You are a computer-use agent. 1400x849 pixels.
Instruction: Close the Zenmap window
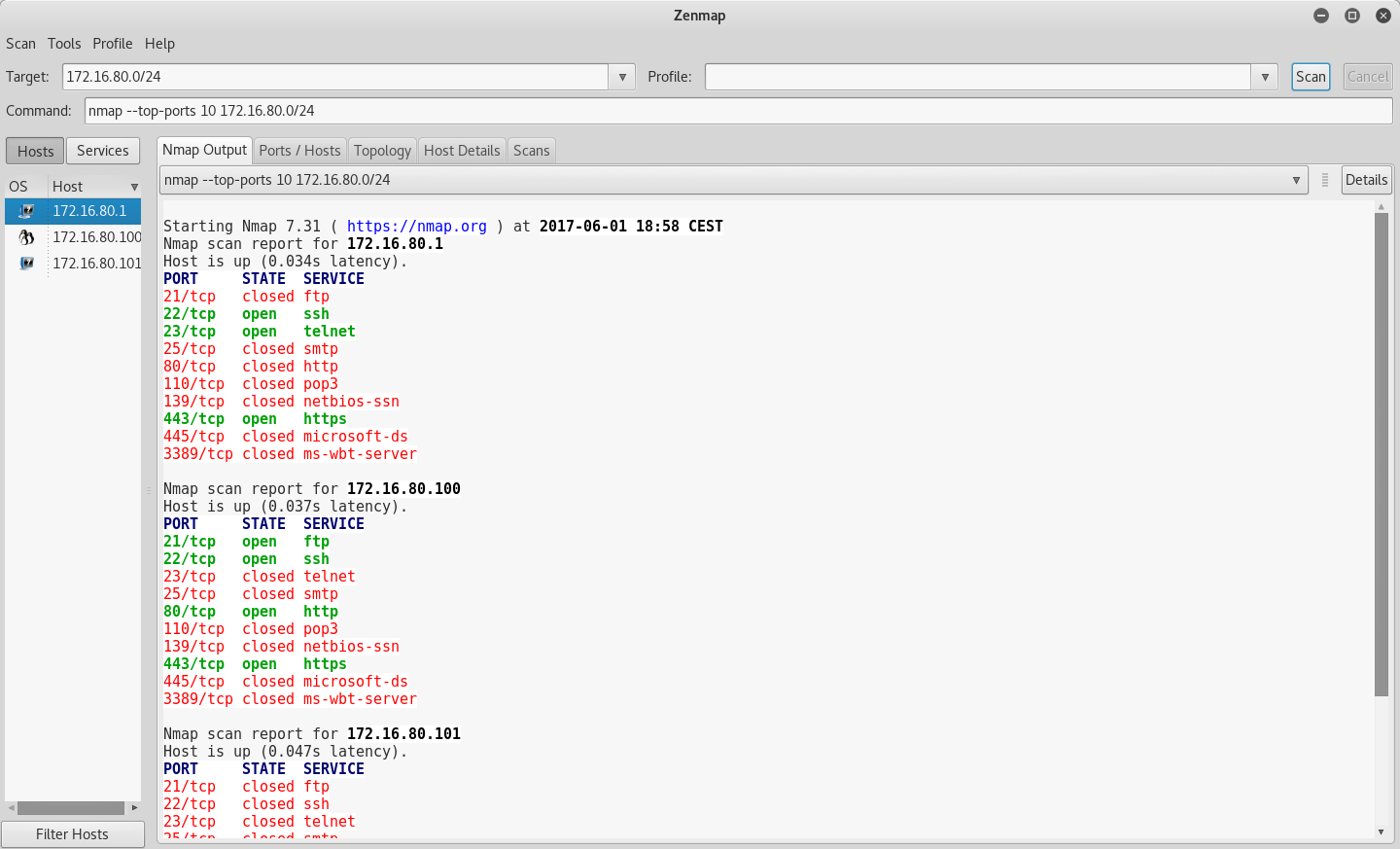coord(1383,16)
